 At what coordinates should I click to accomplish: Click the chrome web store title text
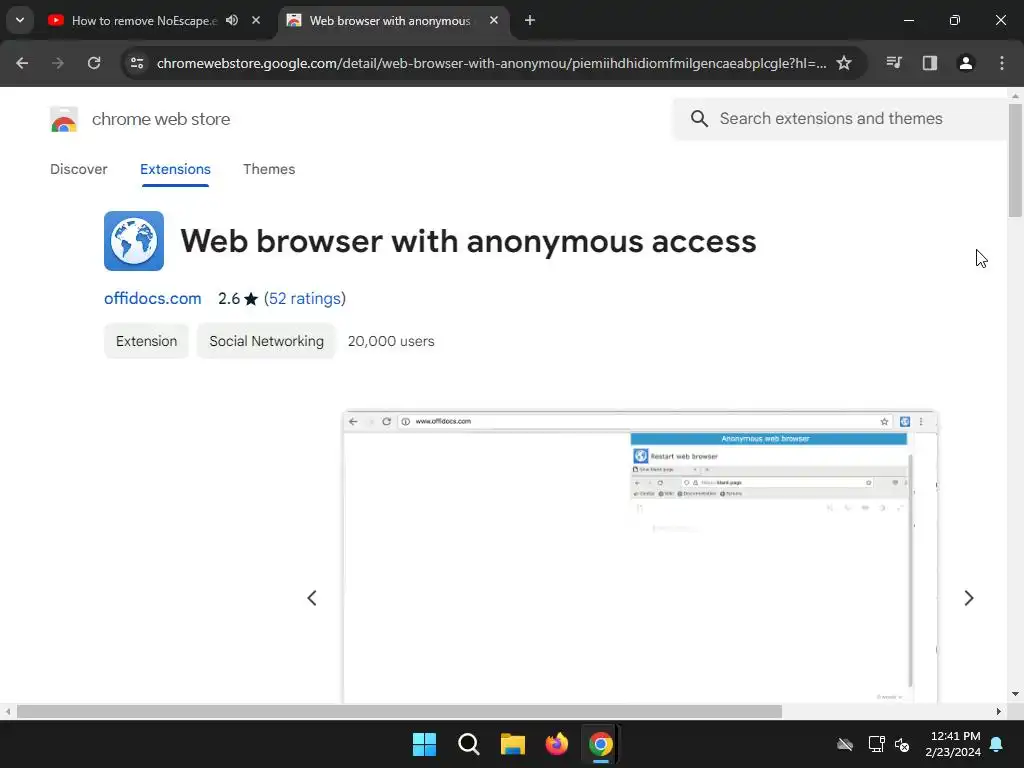pos(161,119)
